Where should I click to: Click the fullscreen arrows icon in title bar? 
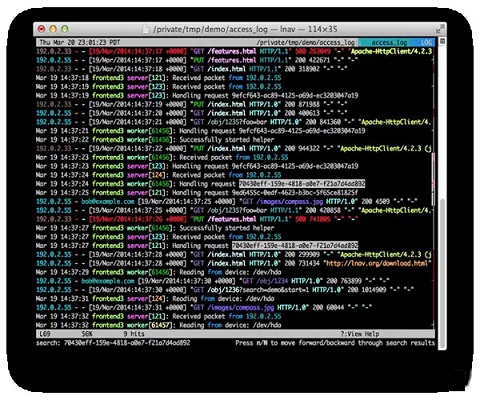click(441, 29)
